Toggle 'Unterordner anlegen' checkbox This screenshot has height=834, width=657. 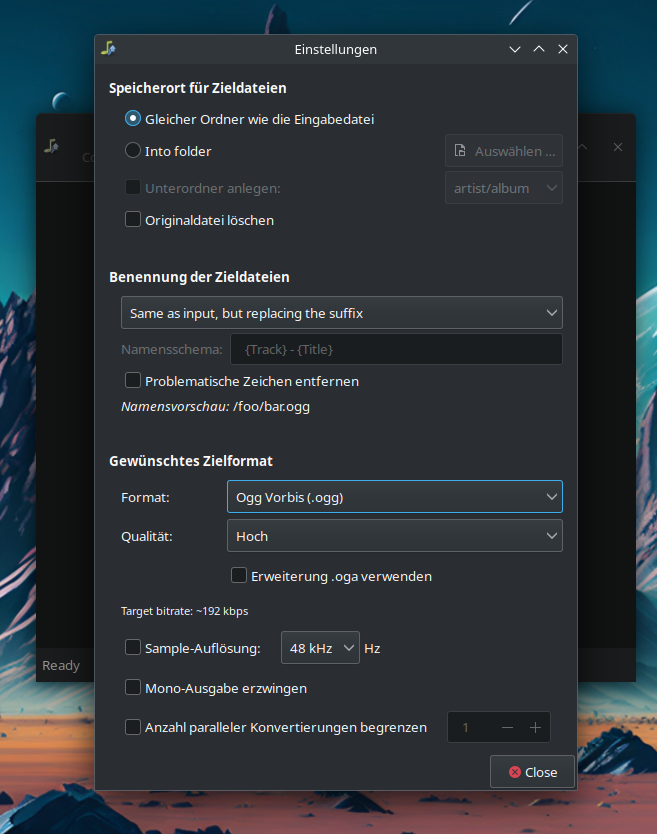(132, 188)
